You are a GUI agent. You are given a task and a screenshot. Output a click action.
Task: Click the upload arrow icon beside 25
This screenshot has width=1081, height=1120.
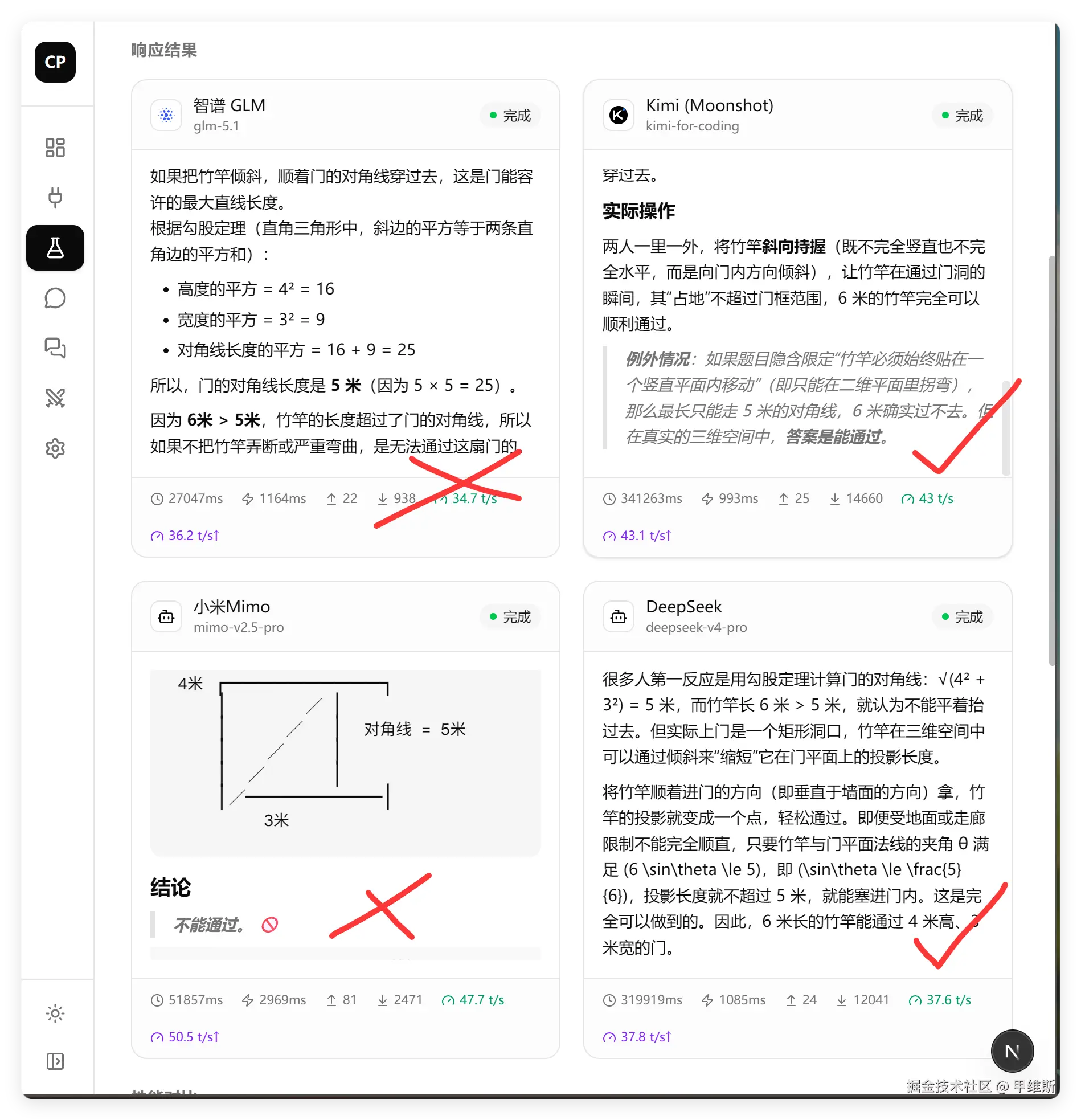point(783,499)
